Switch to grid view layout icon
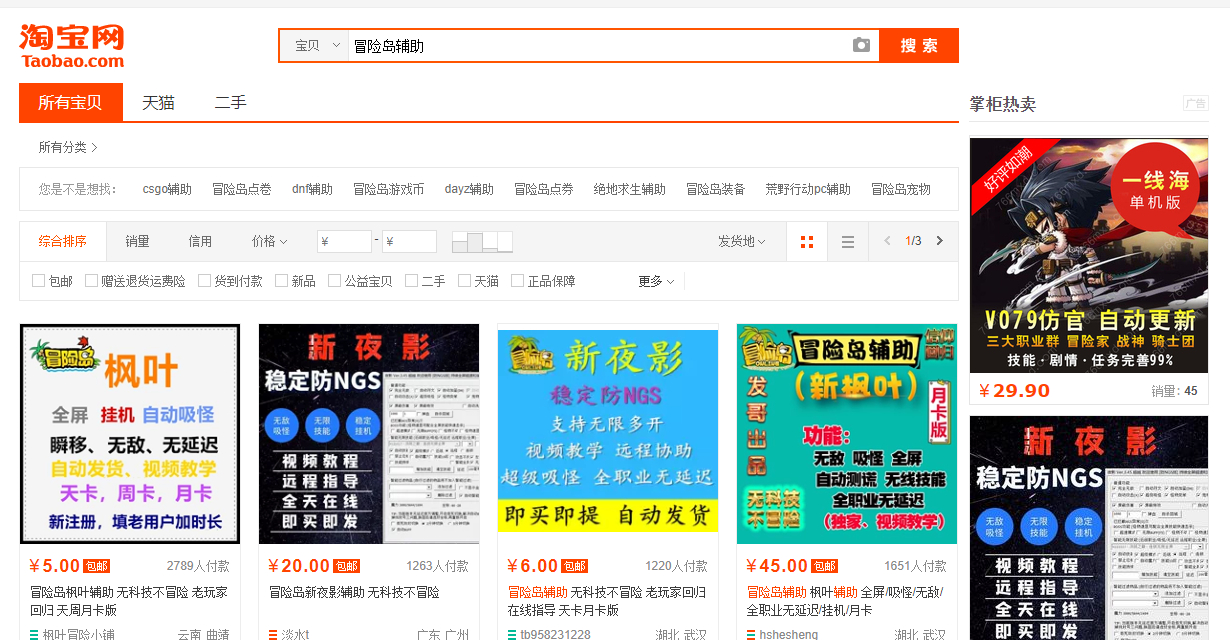This screenshot has height=640, width=1230. click(807, 242)
